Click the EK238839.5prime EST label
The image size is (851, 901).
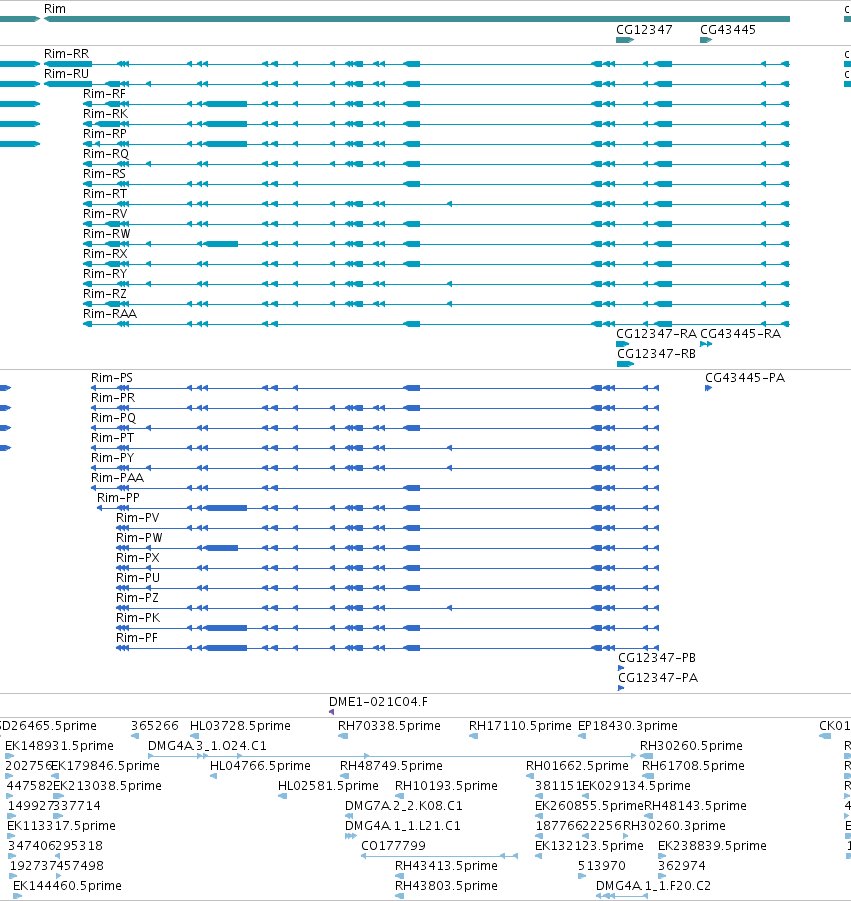tap(712, 846)
